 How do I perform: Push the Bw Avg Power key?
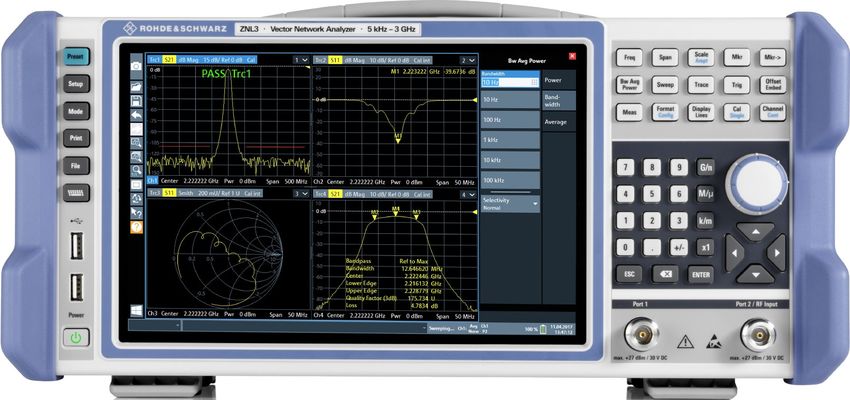tap(629, 85)
